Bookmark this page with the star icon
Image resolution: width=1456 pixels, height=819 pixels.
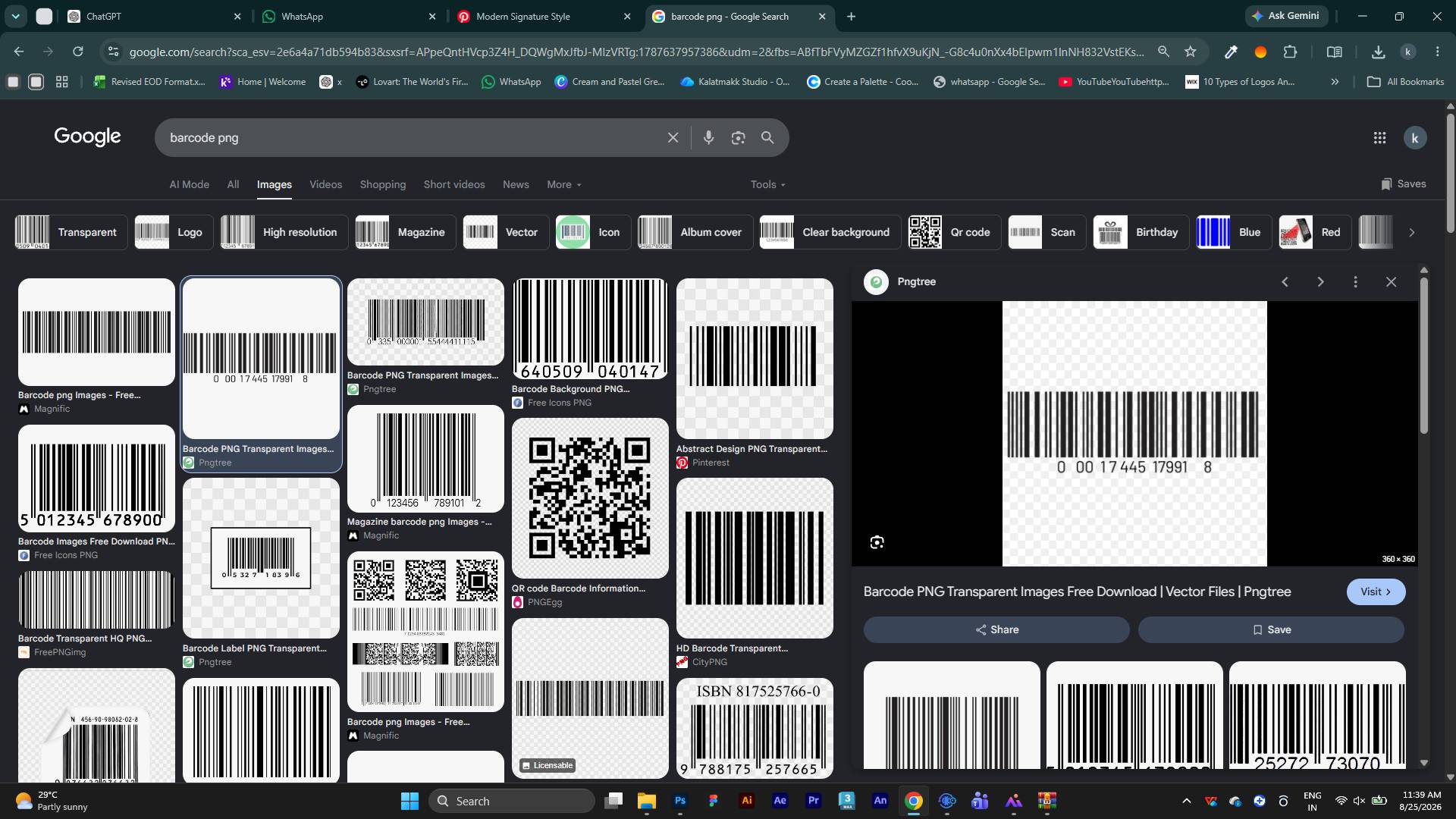click(1190, 52)
